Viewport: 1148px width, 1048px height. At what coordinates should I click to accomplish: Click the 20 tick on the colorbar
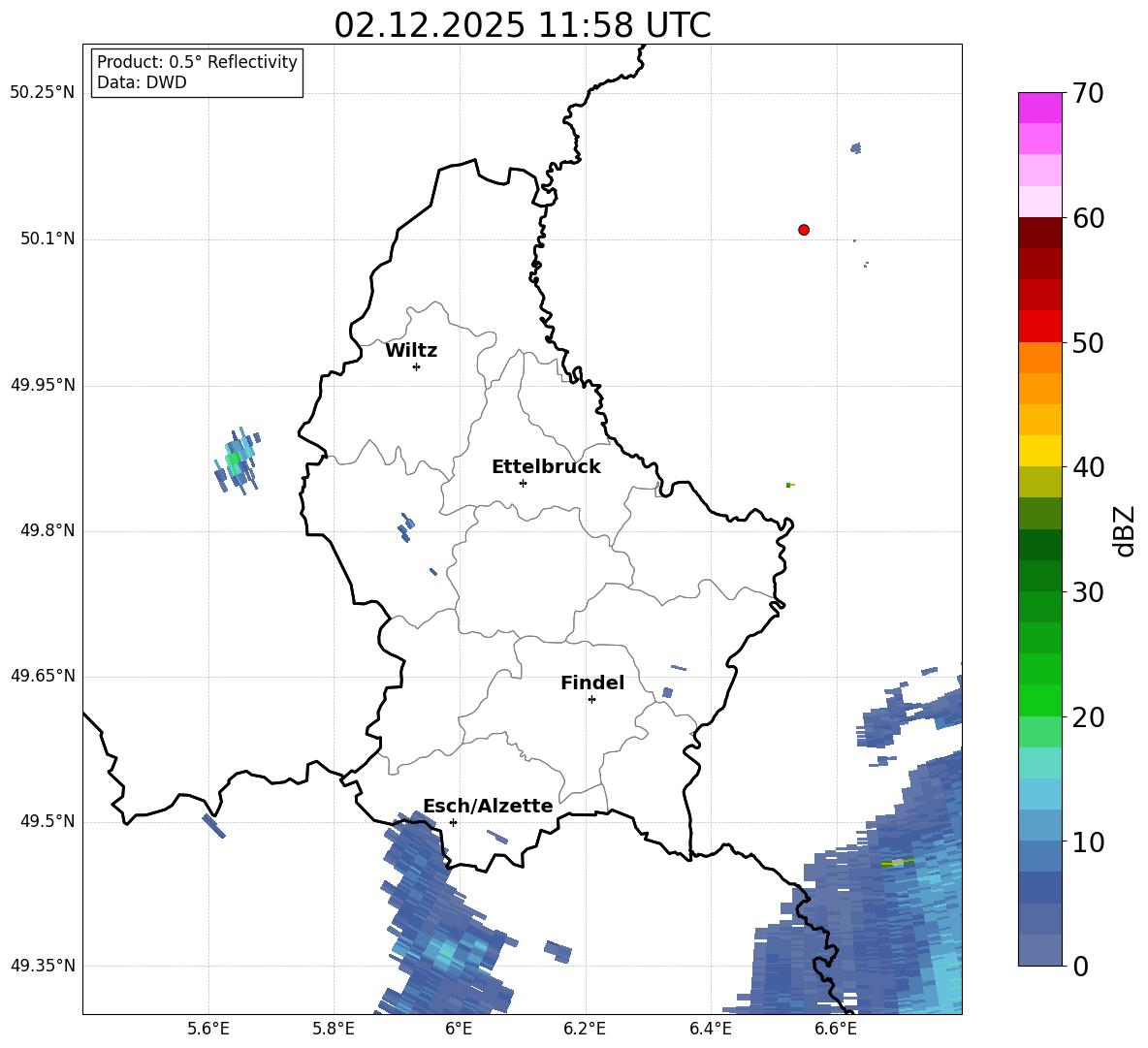click(x=1088, y=717)
